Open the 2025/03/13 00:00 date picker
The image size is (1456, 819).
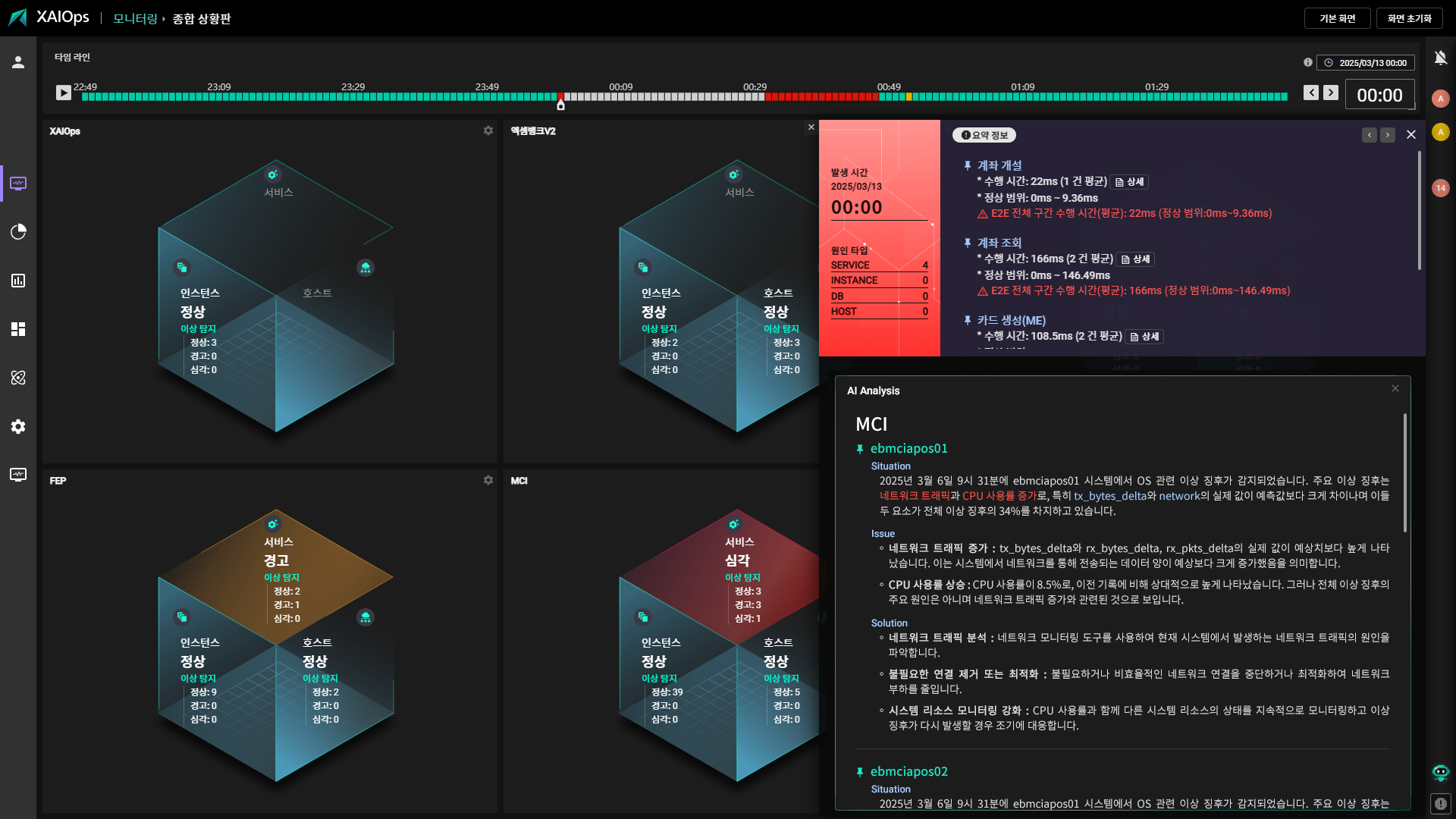pos(1366,63)
